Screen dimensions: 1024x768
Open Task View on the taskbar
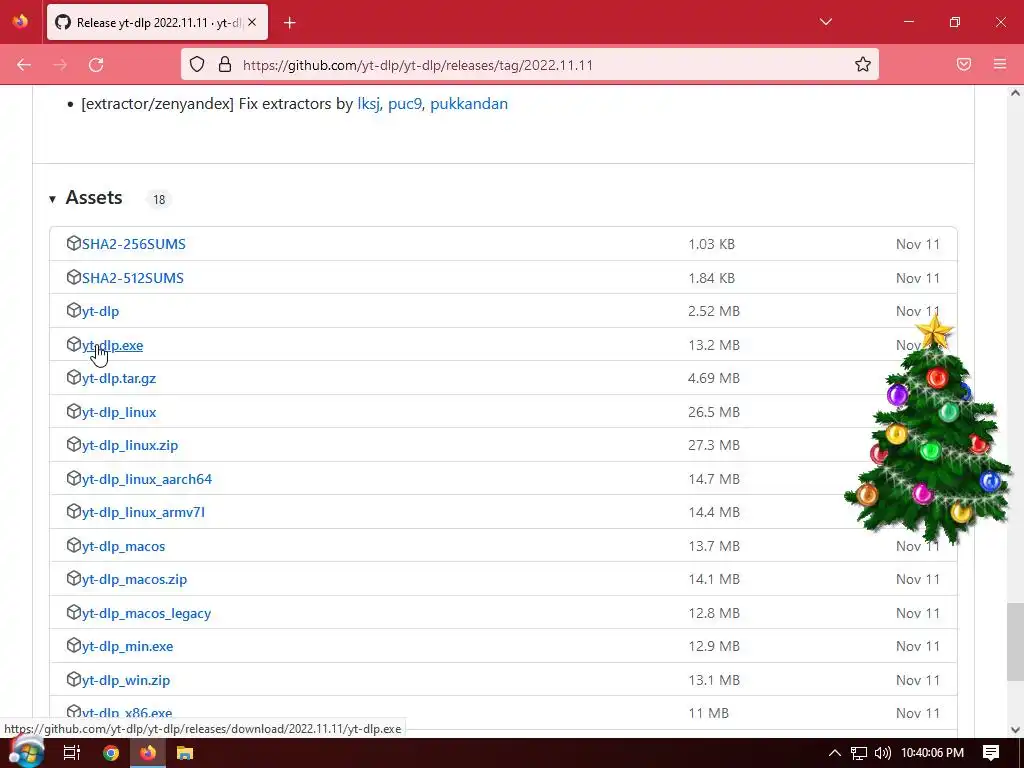(x=72, y=753)
